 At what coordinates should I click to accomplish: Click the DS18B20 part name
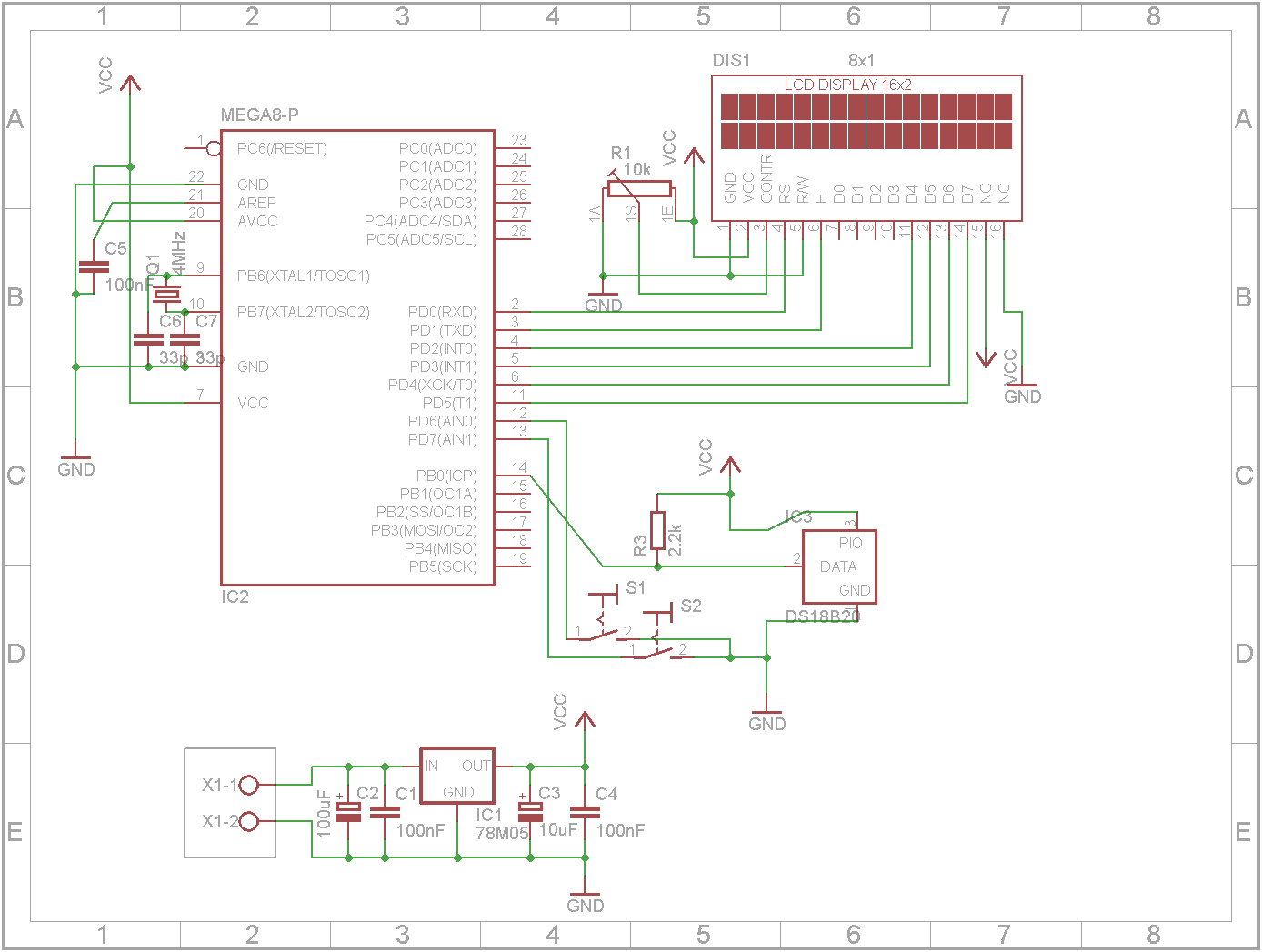pos(823,616)
